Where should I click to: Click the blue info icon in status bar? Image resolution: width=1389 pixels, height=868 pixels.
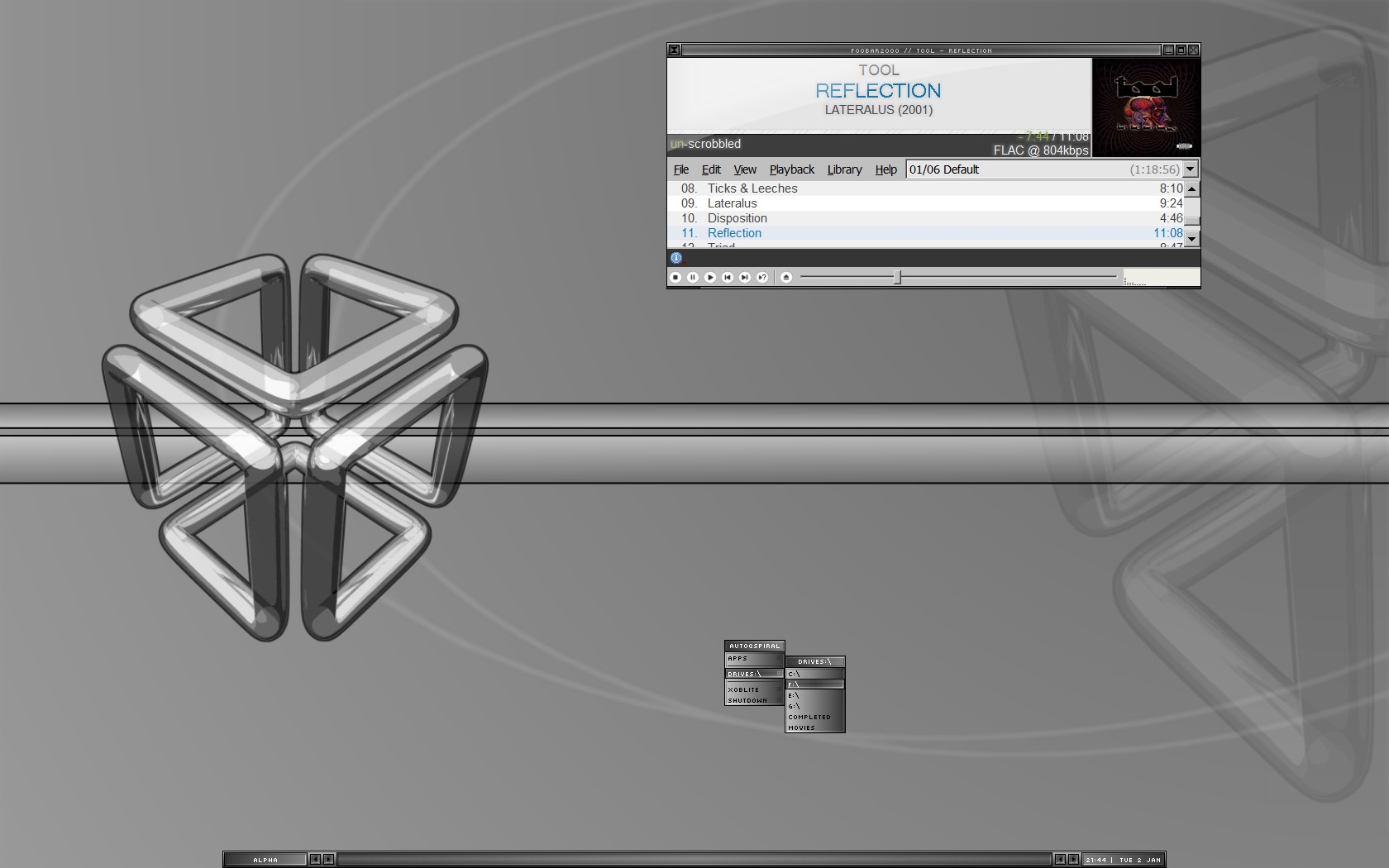coord(675,258)
